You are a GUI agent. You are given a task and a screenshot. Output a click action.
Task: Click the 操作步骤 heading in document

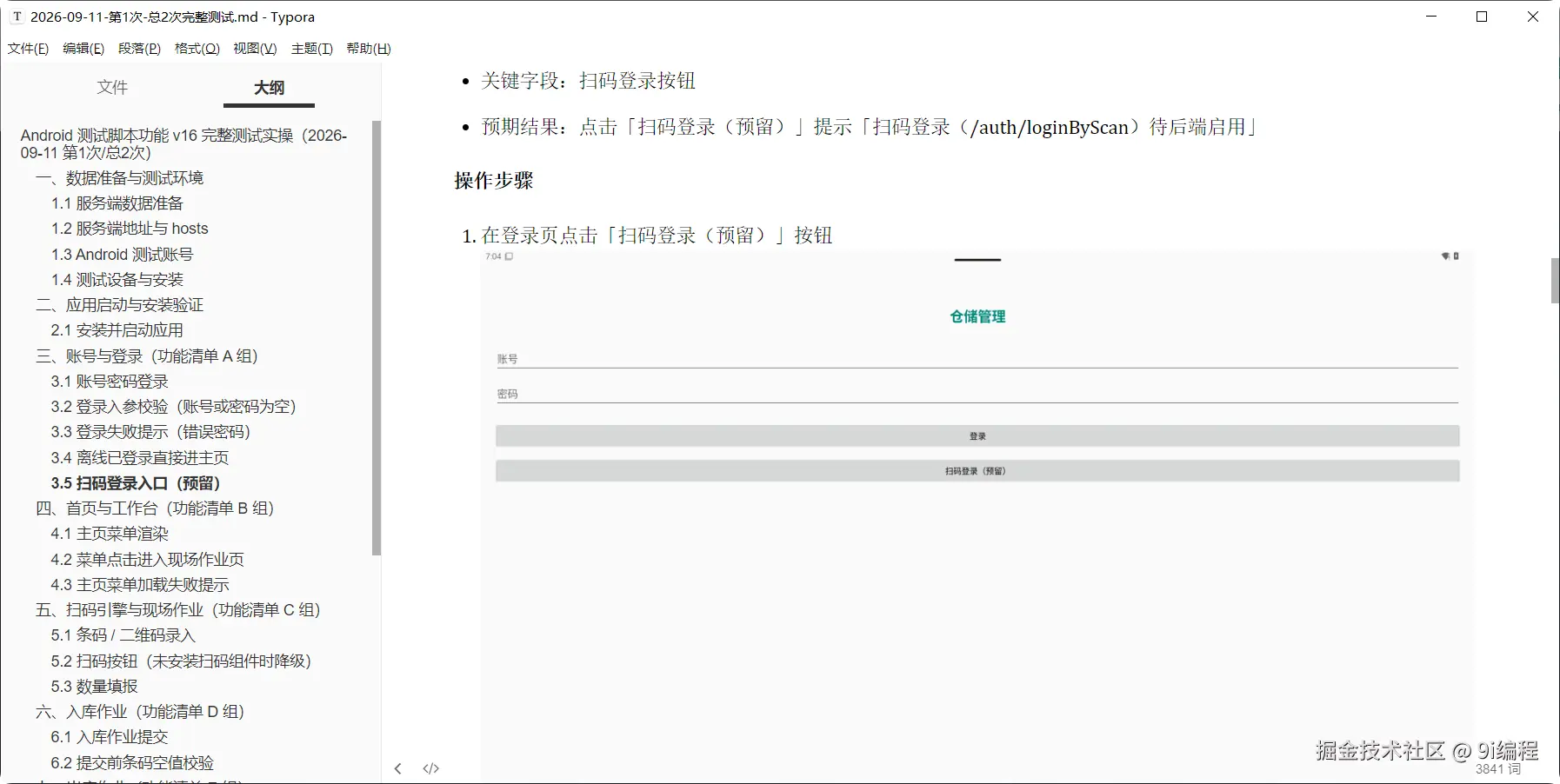pyautogui.click(x=494, y=181)
